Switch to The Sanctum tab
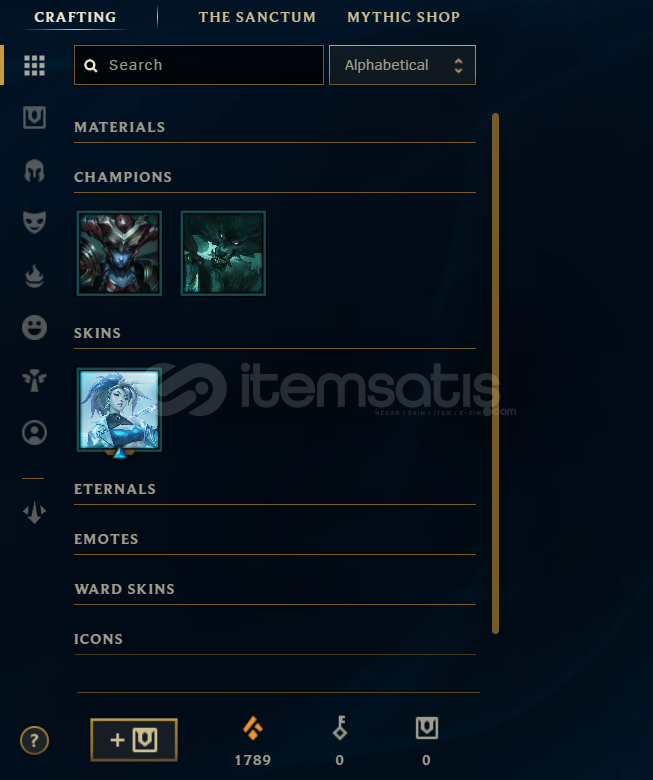The image size is (653, 780). pyautogui.click(x=257, y=17)
